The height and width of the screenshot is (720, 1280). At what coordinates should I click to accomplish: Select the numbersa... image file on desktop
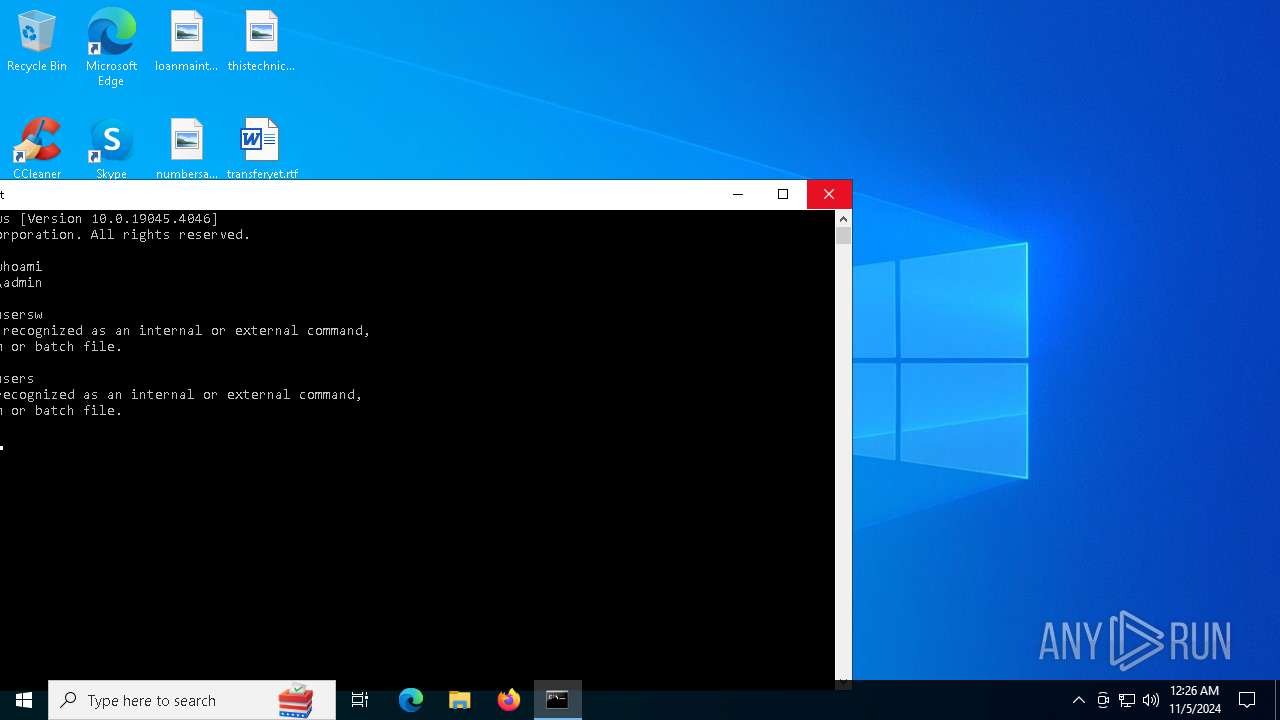(186, 148)
